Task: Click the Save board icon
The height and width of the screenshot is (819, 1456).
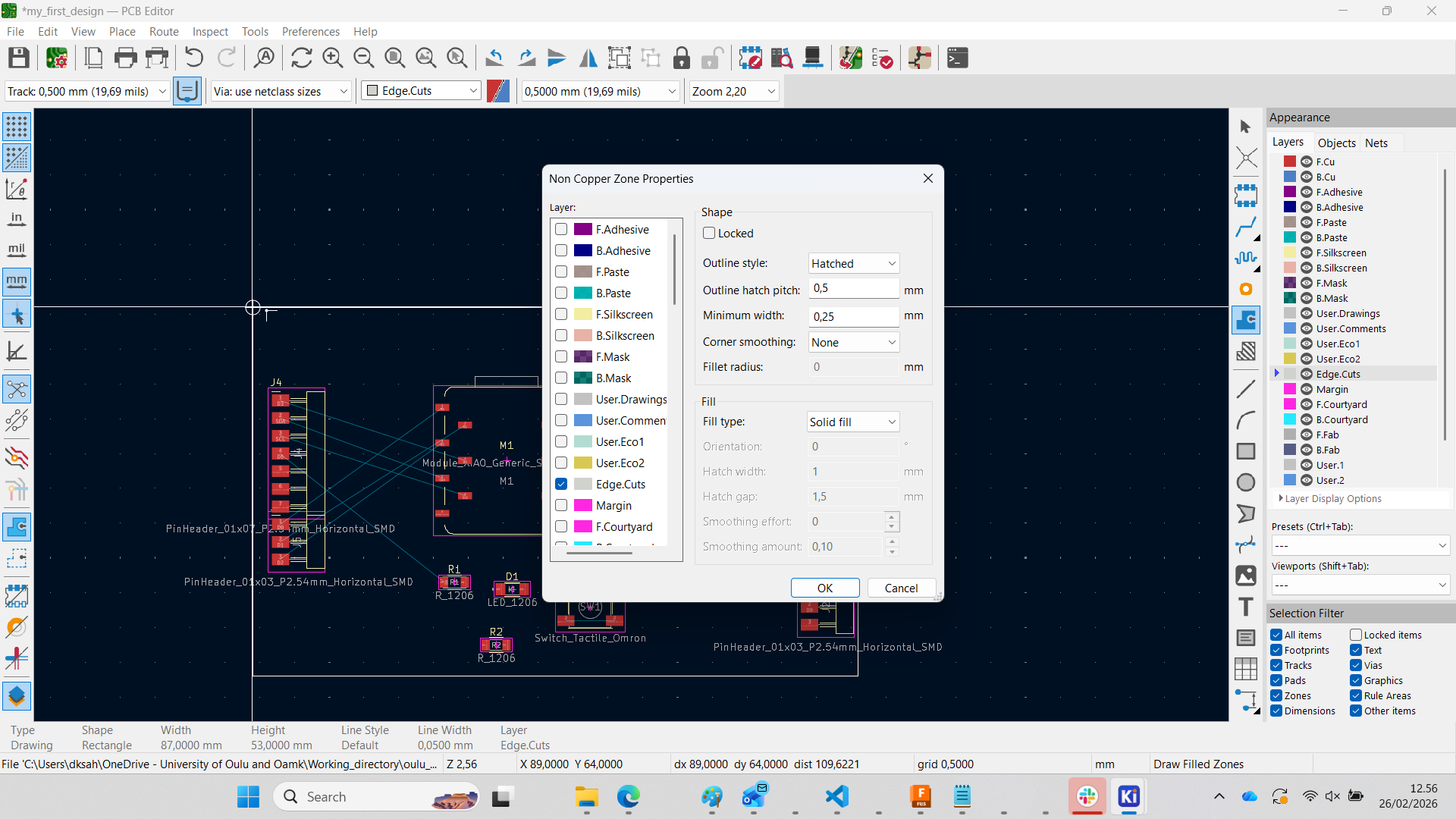Action: [x=18, y=58]
